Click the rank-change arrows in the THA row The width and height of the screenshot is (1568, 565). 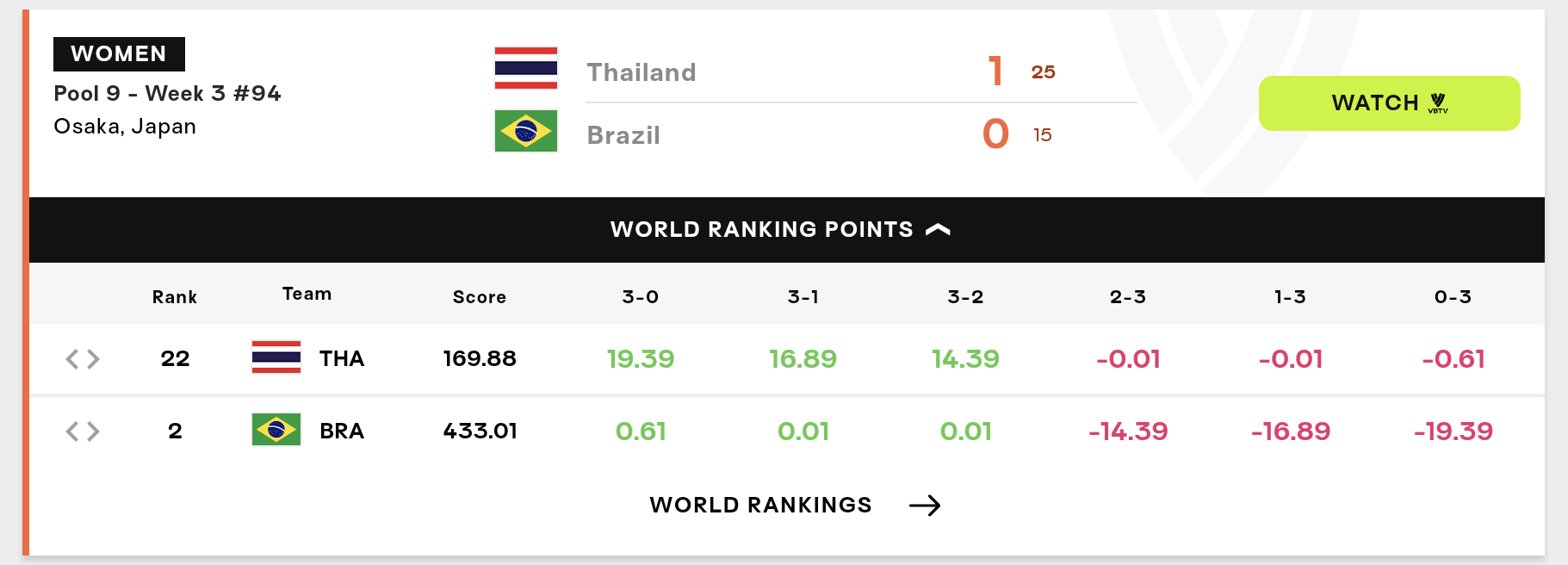tap(83, 359)
